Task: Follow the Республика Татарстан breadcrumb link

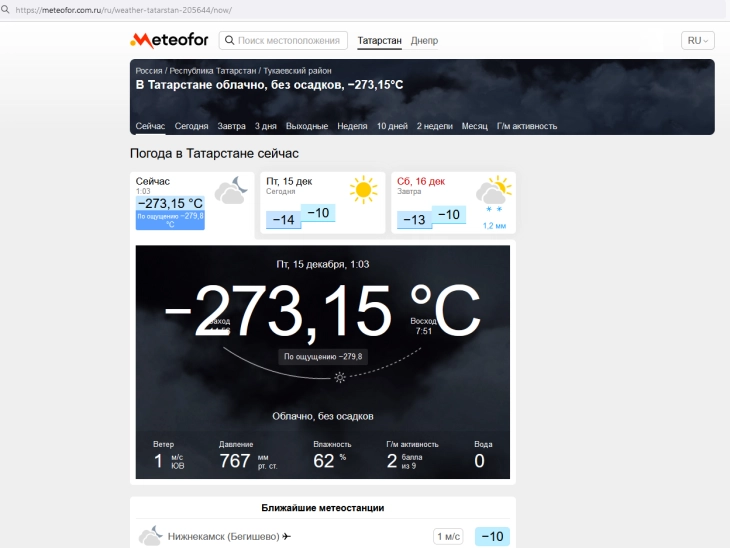Action: click(213, 71)
